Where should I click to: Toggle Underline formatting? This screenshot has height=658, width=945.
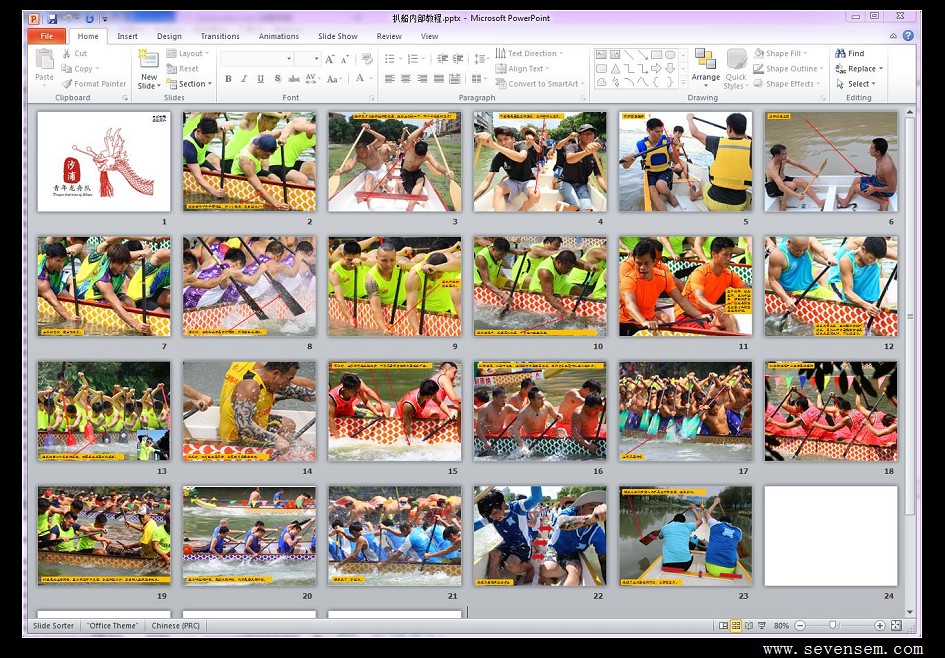(260, 78)
